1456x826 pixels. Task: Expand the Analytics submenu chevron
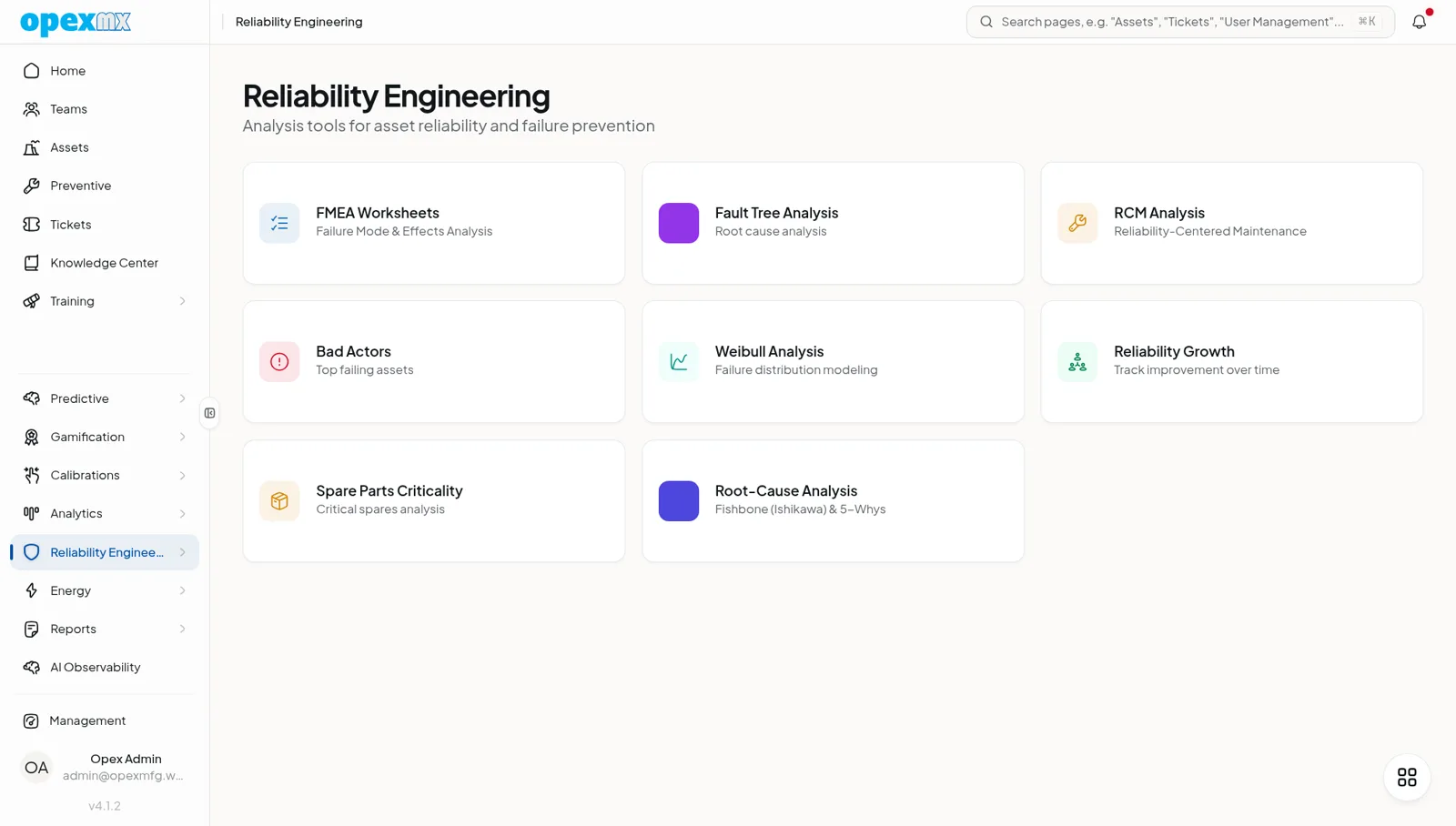182,513
